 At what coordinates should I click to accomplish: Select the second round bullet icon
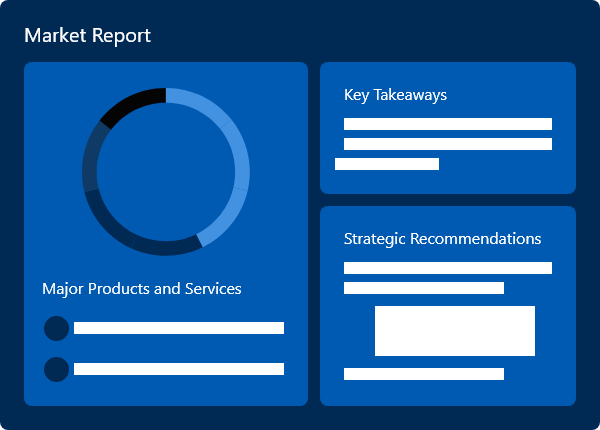coord(57,369)
